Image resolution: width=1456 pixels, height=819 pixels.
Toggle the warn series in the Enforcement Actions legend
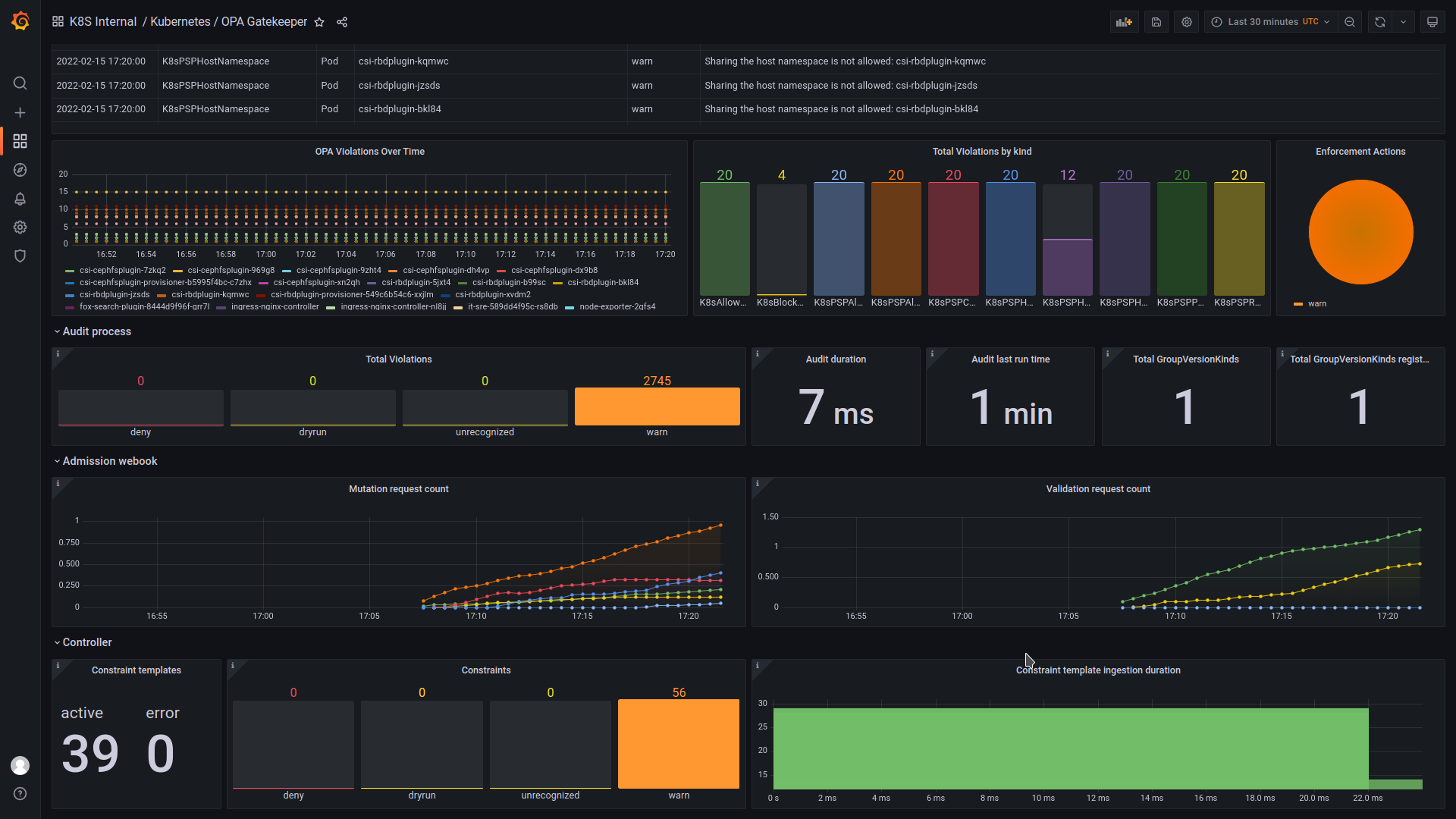pyautogui.click(x=1316, y=304)
